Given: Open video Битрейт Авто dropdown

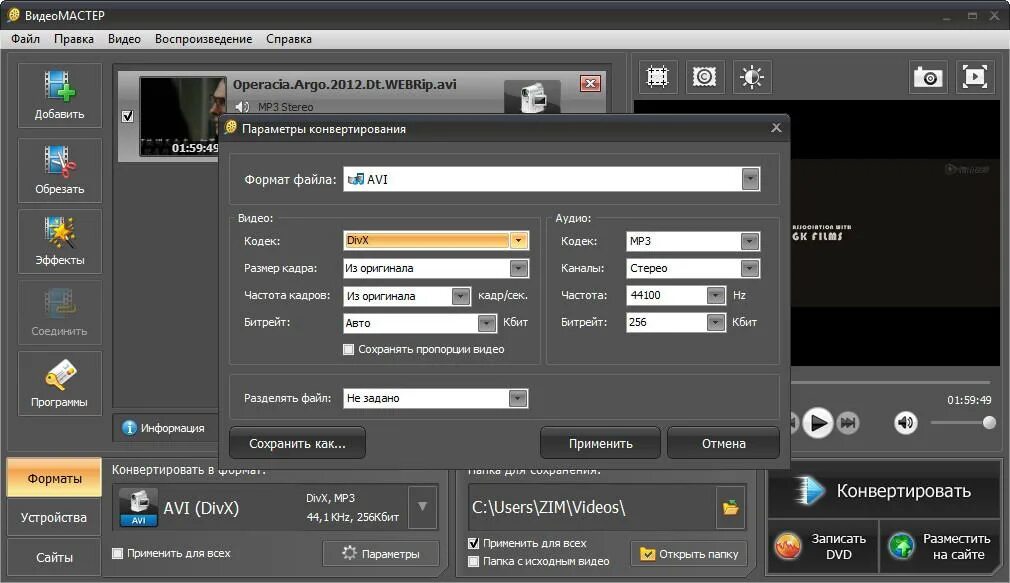Looking at the screenshot, I should pos(486,323).
